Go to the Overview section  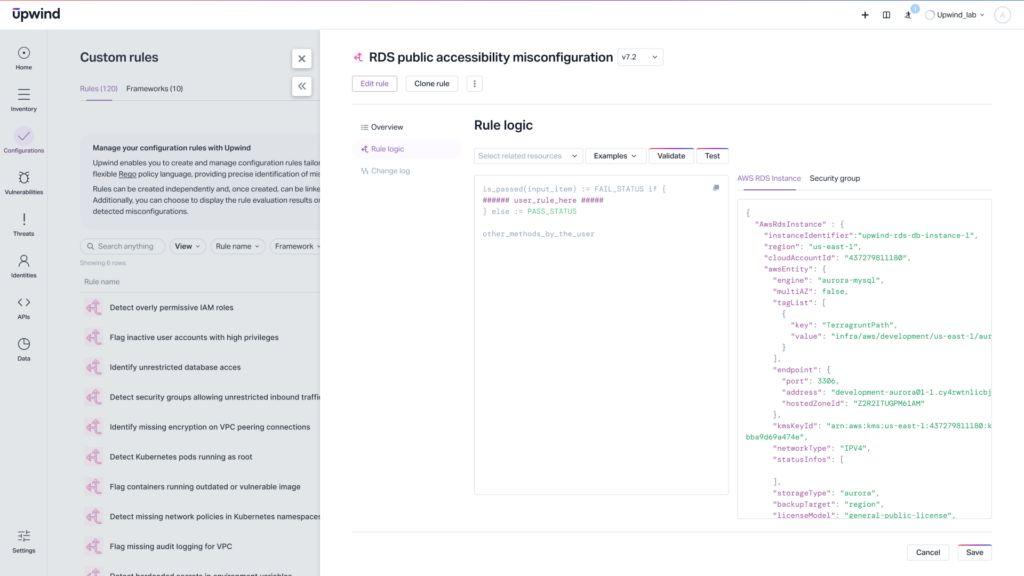[387, 127]
